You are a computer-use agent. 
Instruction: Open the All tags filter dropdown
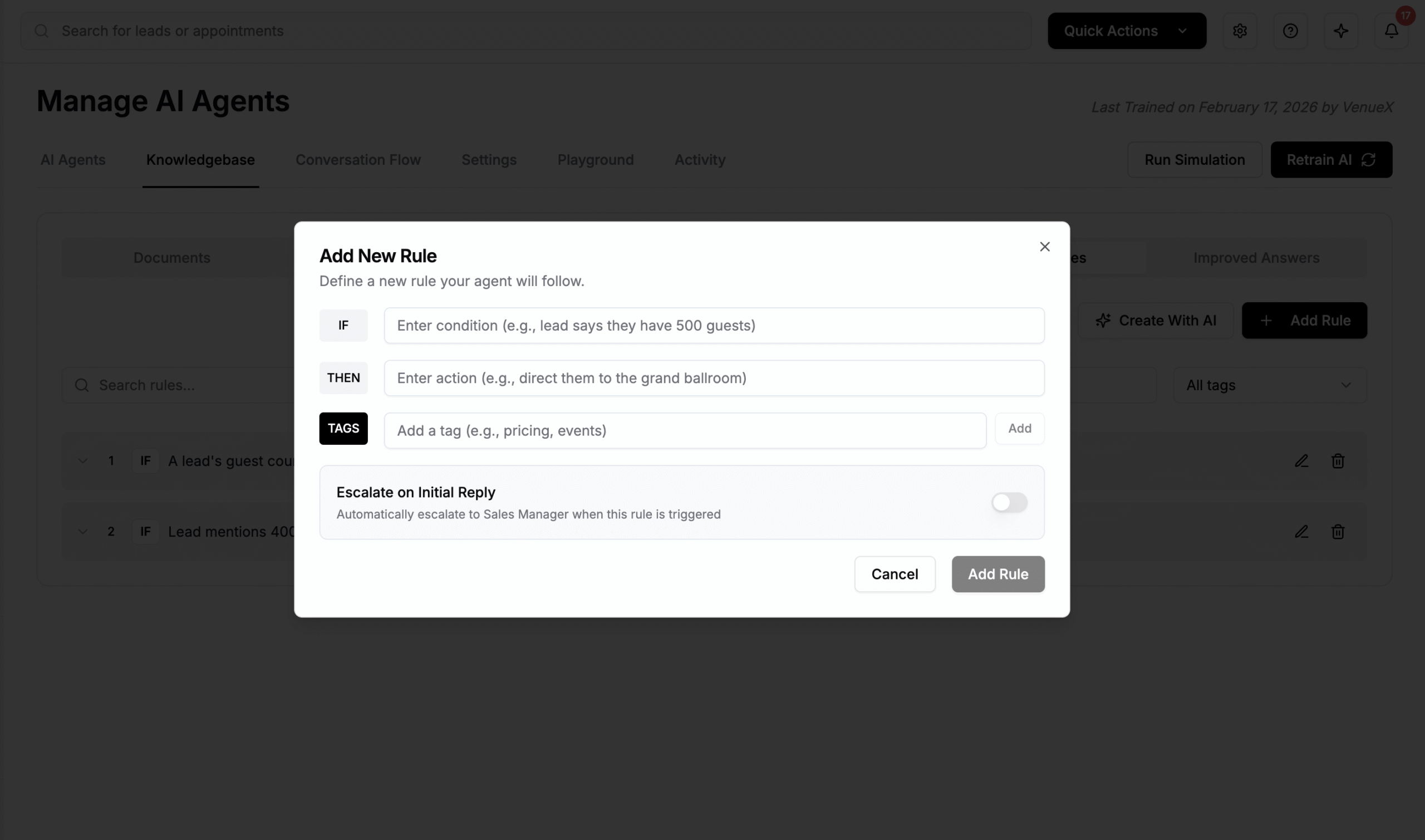coord(1269,385)
